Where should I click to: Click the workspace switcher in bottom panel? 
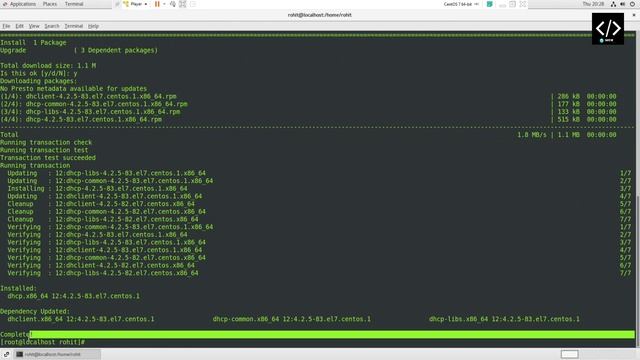[x=569, y=354]
